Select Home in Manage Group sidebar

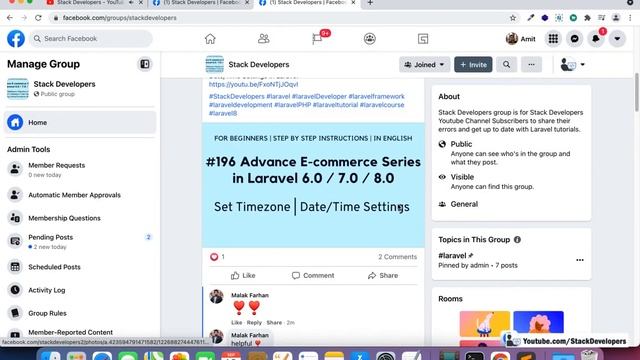click(80, 122)
